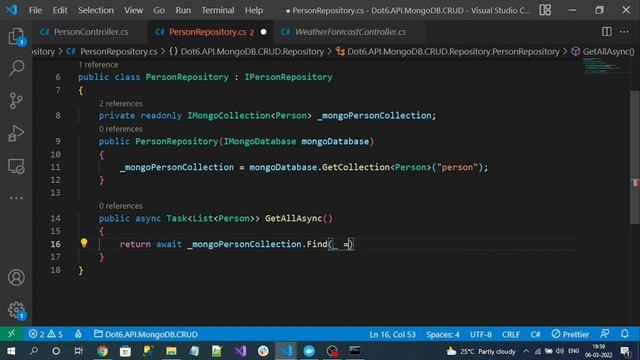Viewport: 640px width, 360px height.
Task: Click the Windows action center notification icon
Action: point(625,351)
